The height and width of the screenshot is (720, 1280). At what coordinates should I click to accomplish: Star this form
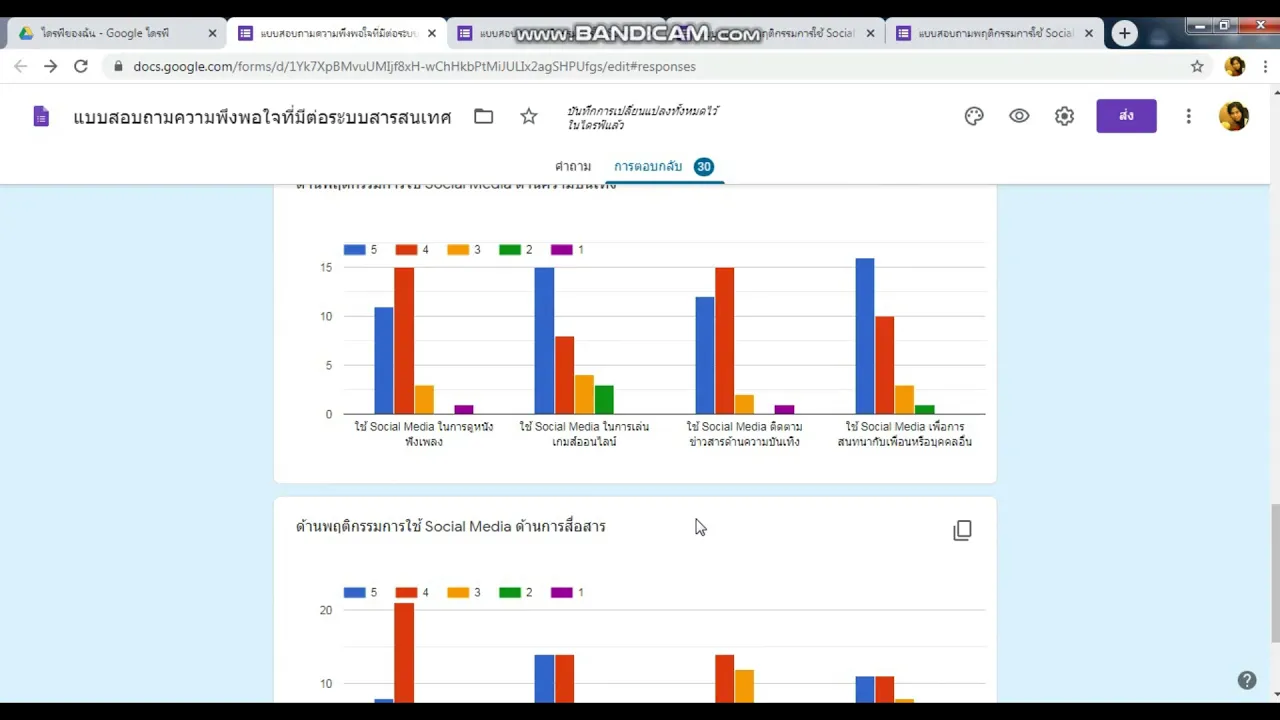tap(529, 116)
